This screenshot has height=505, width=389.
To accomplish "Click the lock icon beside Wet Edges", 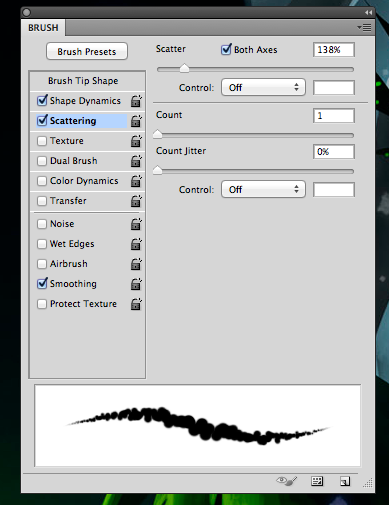I will pos(136,244).
